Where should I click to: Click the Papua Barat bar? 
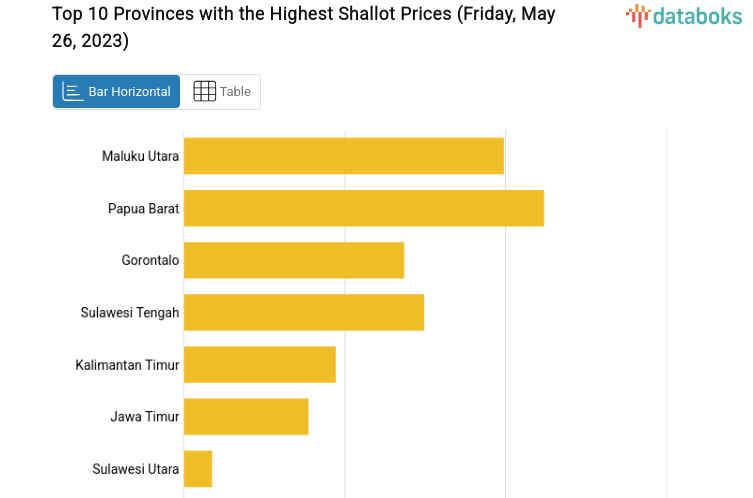(x=363, y=208)
